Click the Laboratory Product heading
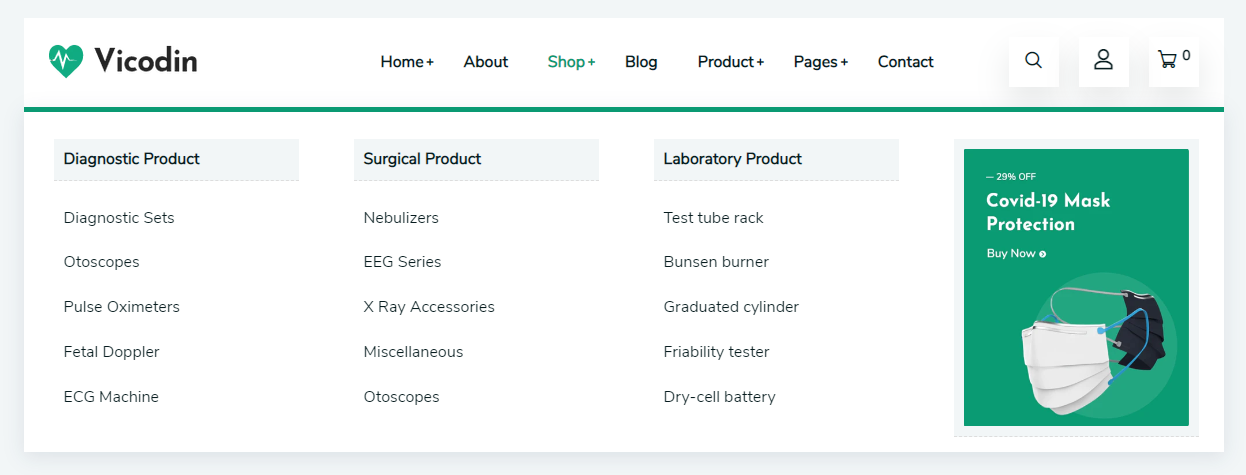This screenshot has width=1246, height=475. pyautogui.click(x=733, y=159)
